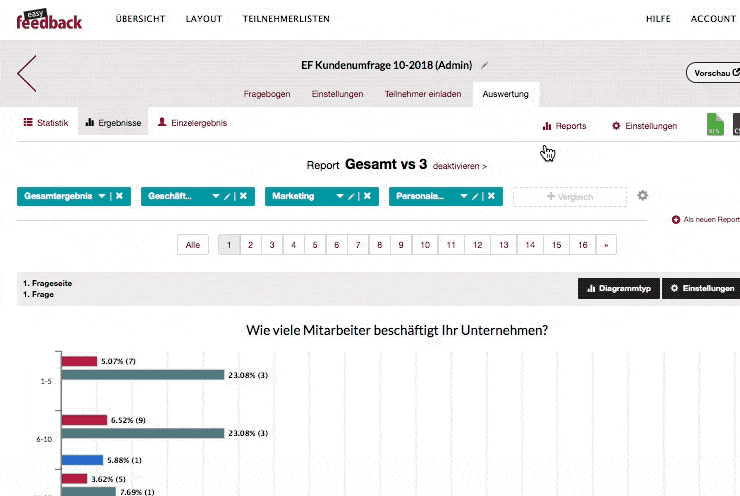Open the ACCOUNT menu

(713, 19)
